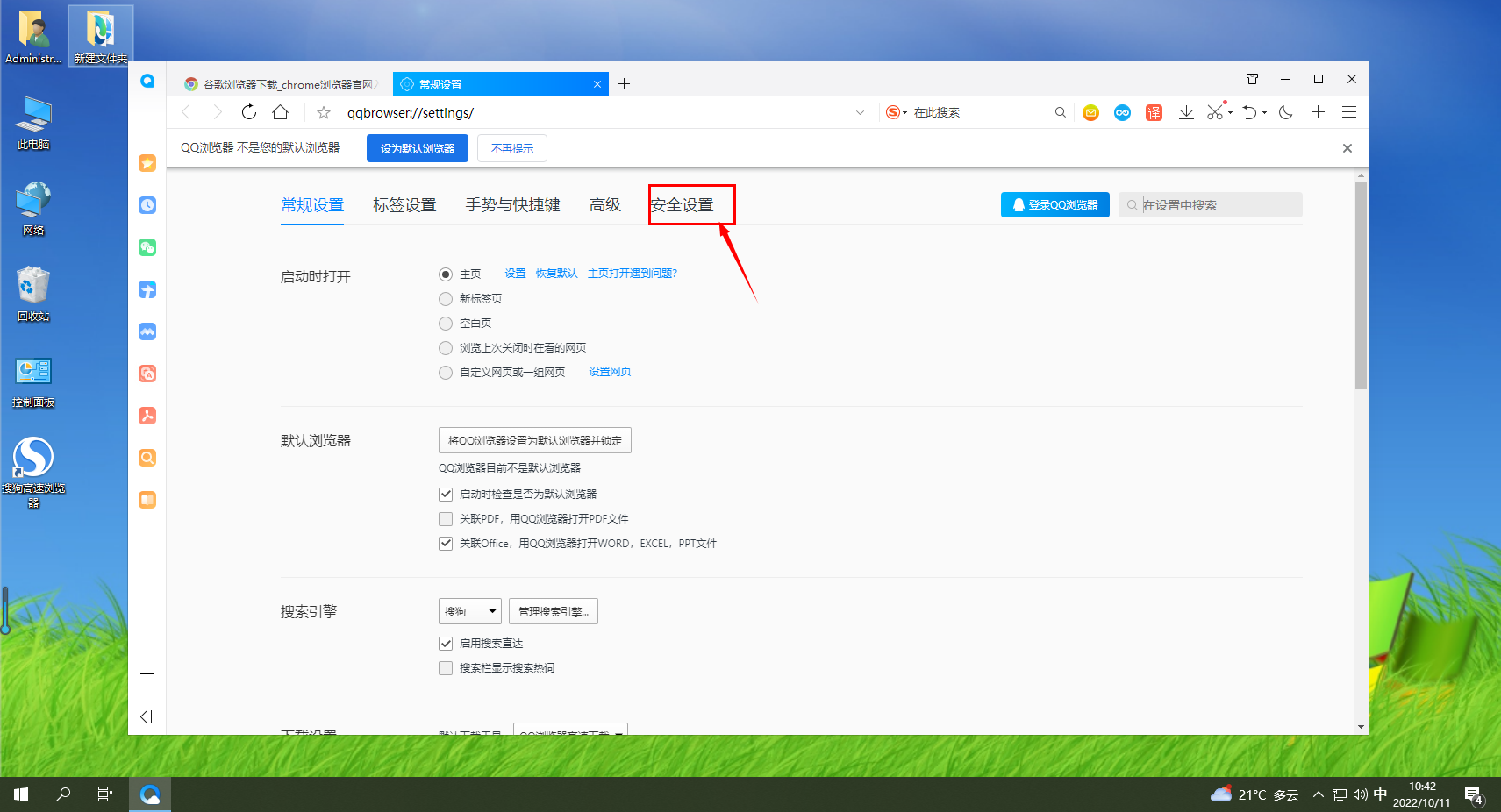This screenshot has height=812, width=1501.
Task: Show hidden system tray icons
Action: pos(1318,794)
